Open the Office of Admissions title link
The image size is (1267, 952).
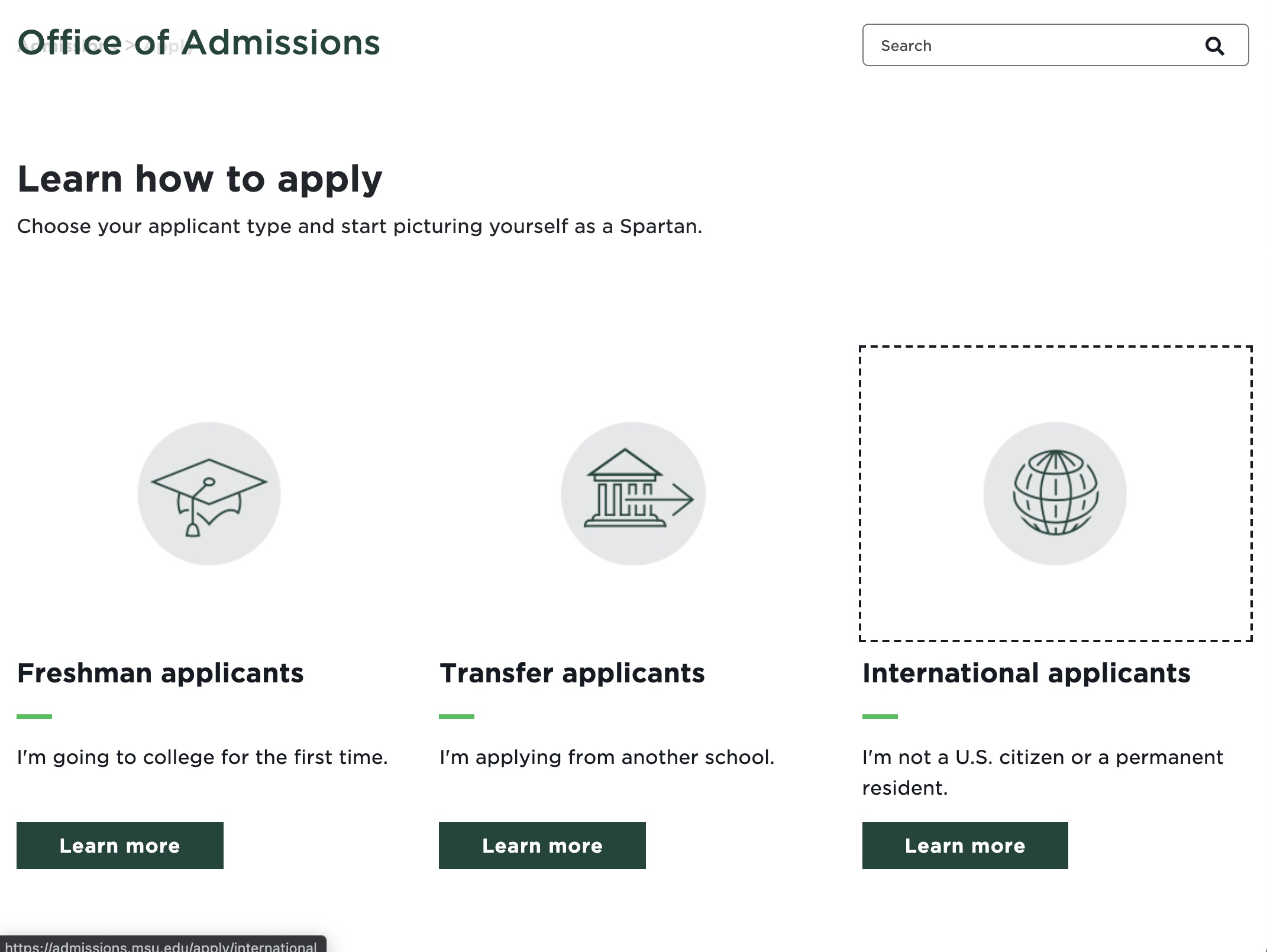(x=199, y=43)
